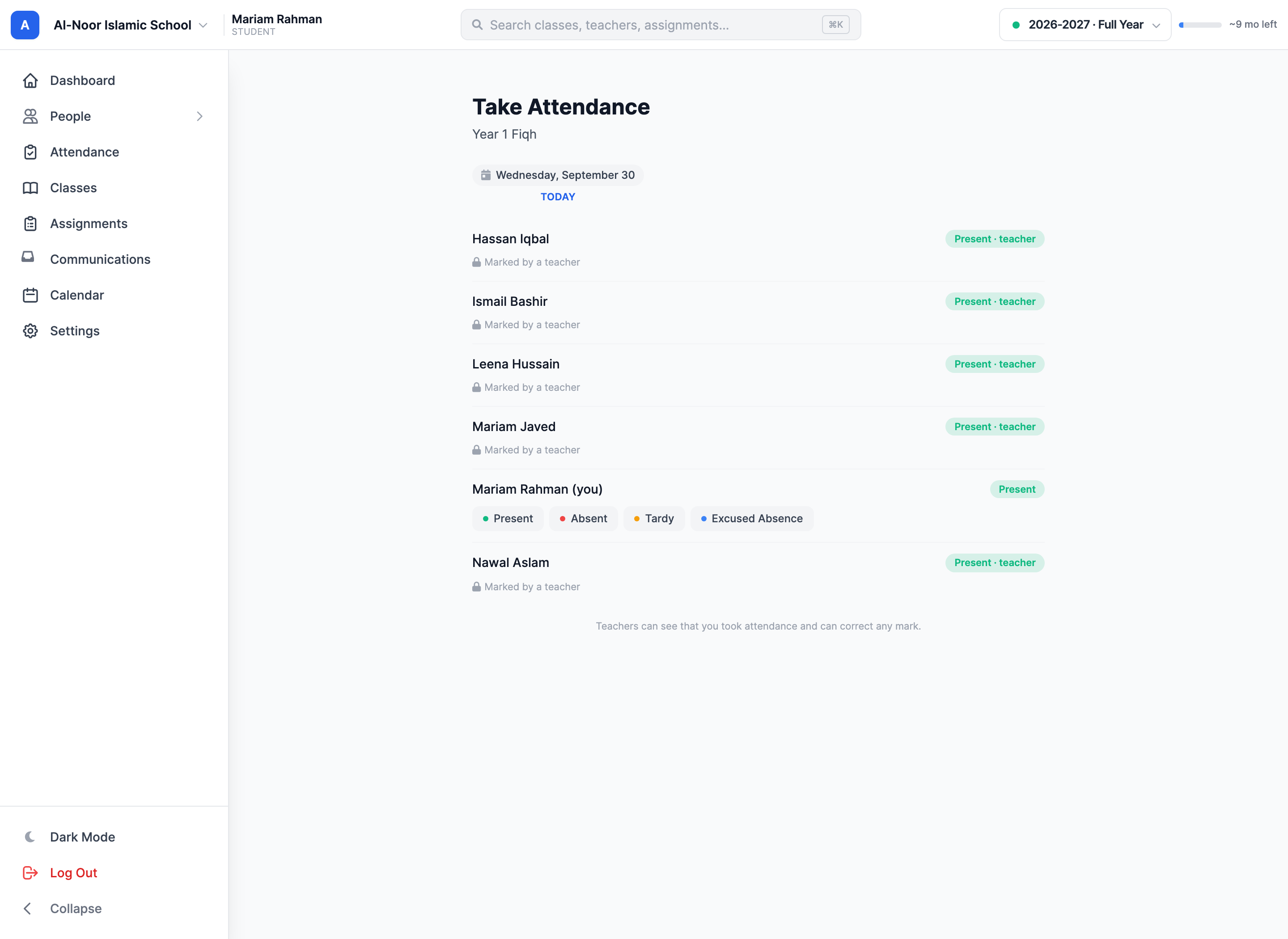Click the Attendance clipboard-check icon
The width and height of the screenshot is (1288, 939).
pos(30,152)
